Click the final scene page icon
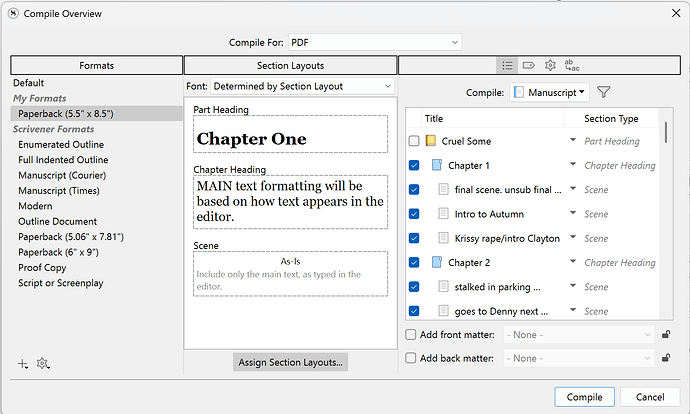The width and height of the screenshot is (690, 414). point(444,190)
